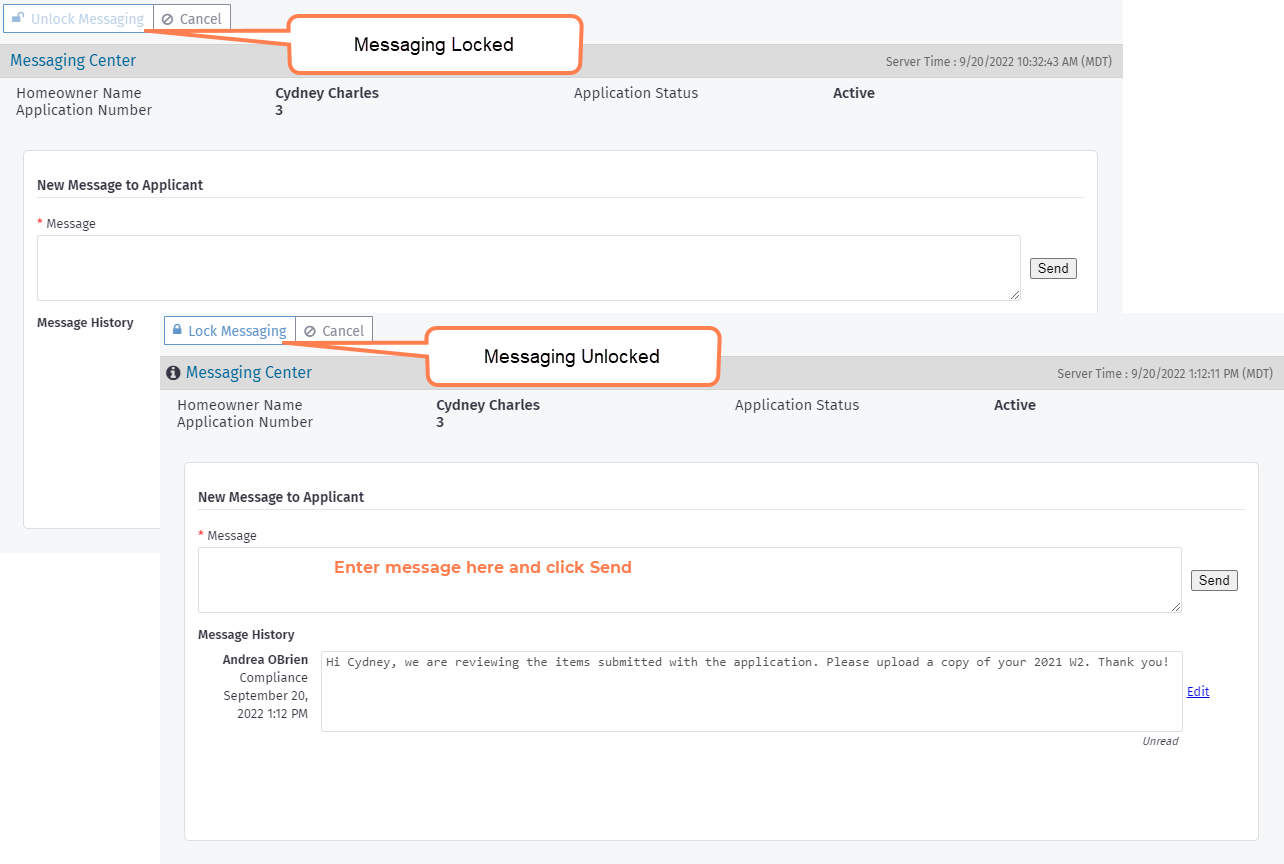Screen dimensions: 1284x864
Task: Click the Messaging Locked callout label
Action: tap(434, 45)
